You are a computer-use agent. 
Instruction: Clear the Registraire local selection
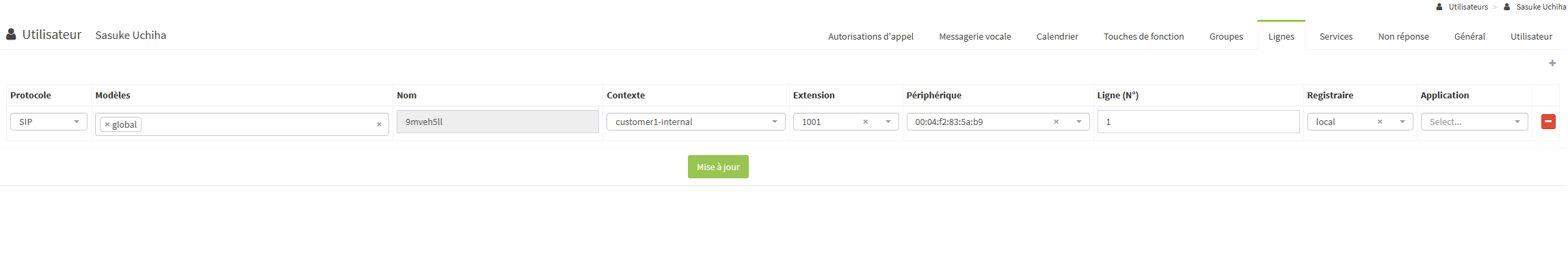pyautogui.click(x=1379, y=122)
